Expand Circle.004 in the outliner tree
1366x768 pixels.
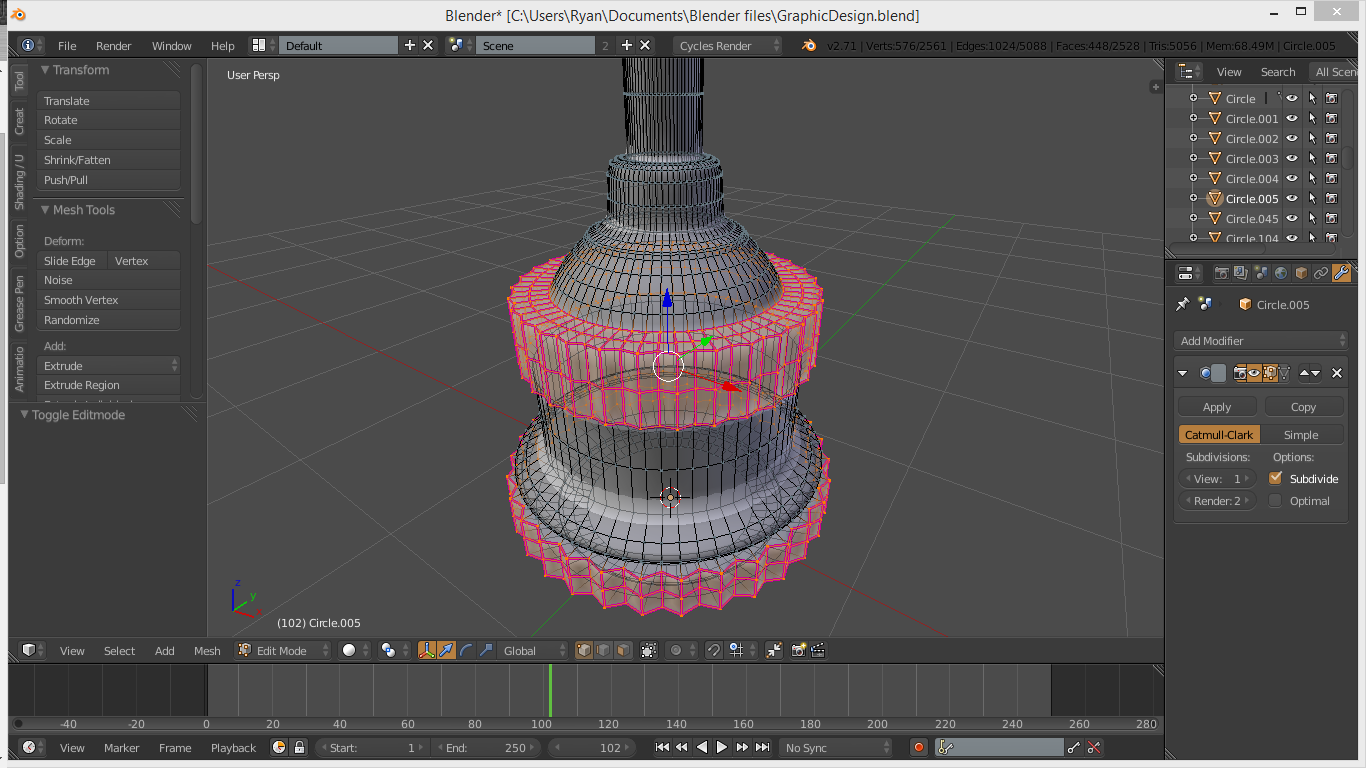(1192, 178)
